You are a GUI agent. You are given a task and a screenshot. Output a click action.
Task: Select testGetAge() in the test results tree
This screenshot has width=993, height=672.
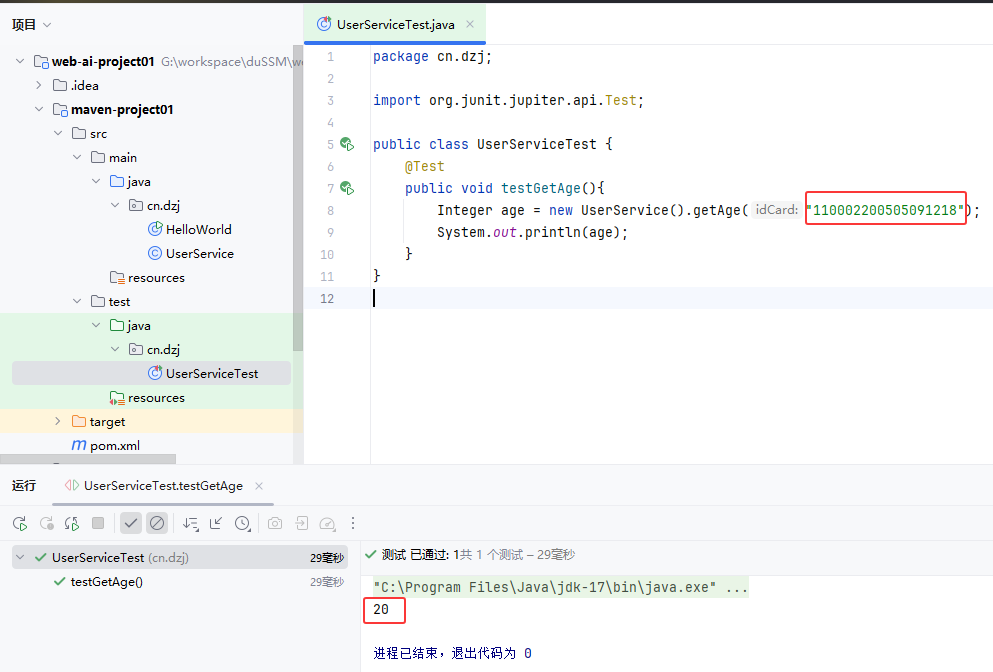coord(106,582)
